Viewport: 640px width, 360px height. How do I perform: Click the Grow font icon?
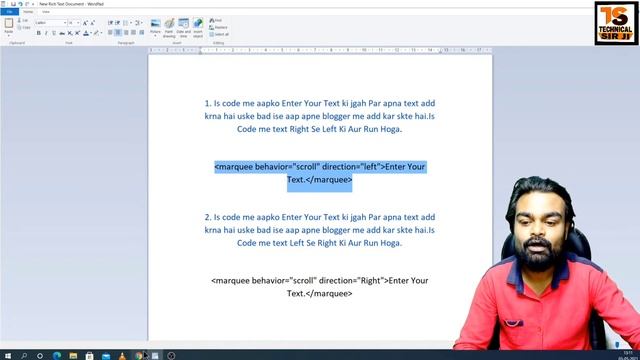click(85, 23)
